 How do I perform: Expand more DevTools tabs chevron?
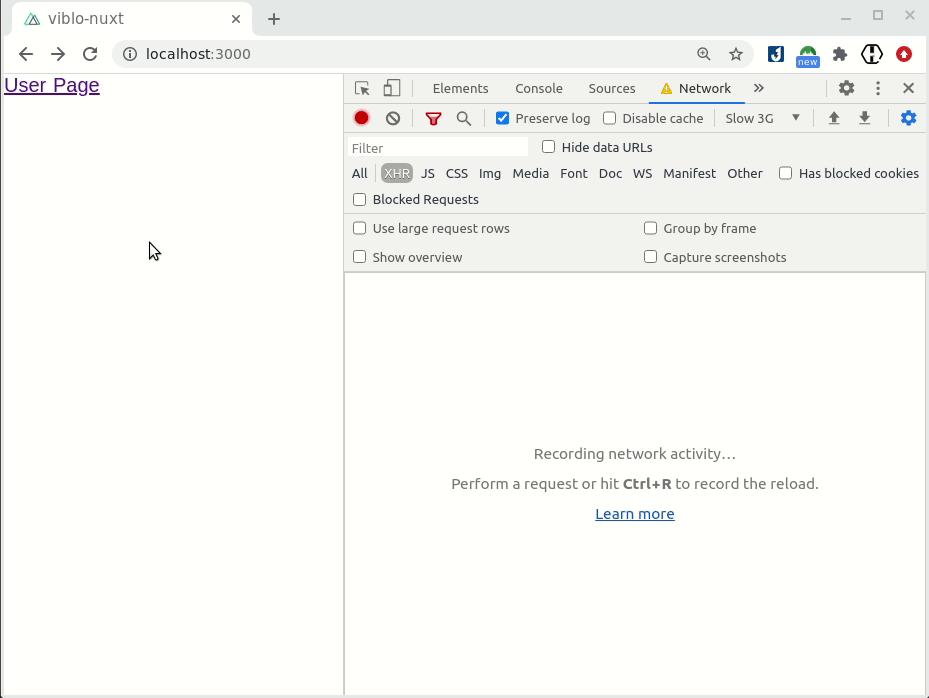[x=758, y=88]
